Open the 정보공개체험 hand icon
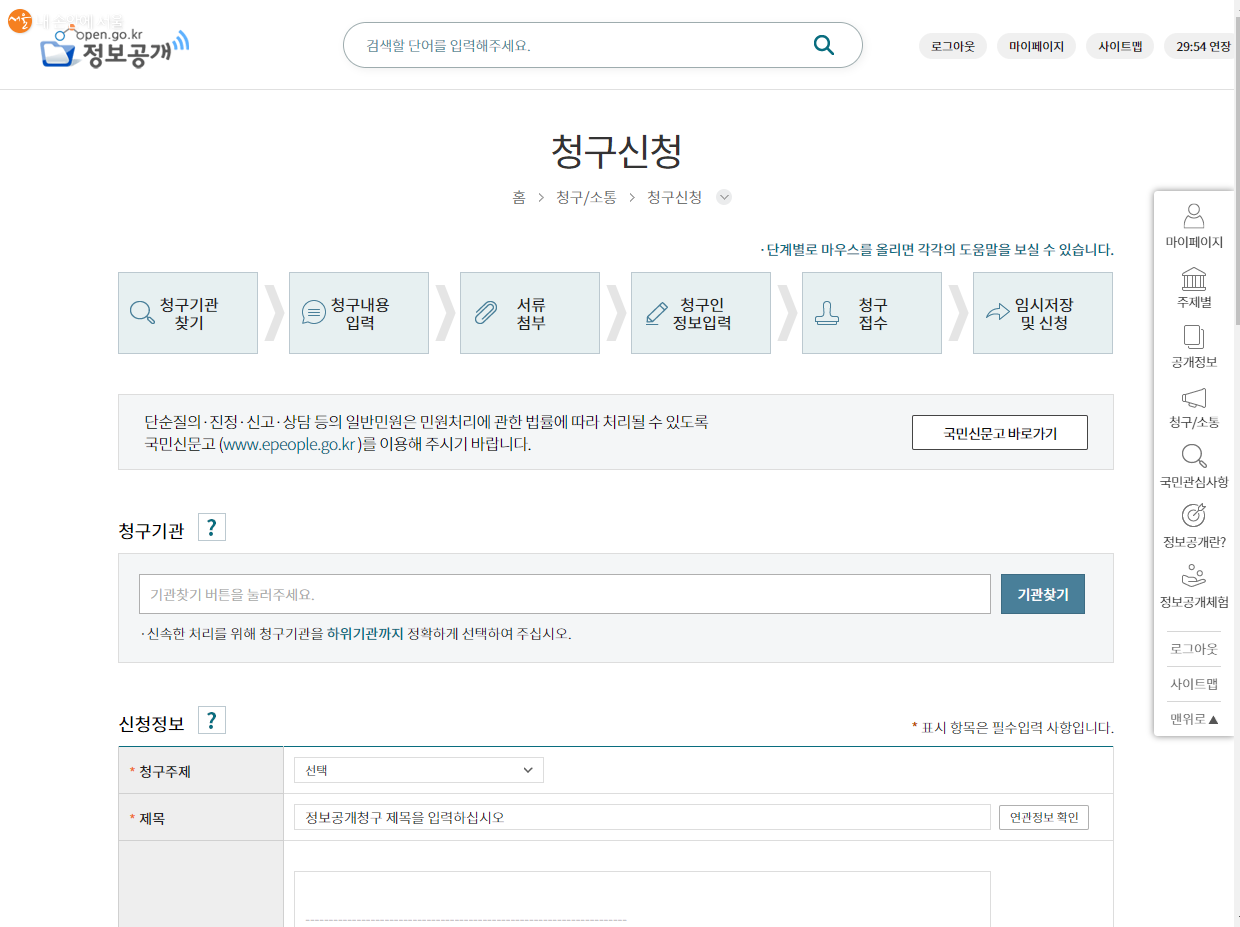The height and width of the screenshot is (927, 1240). (x=1193, y=576)
